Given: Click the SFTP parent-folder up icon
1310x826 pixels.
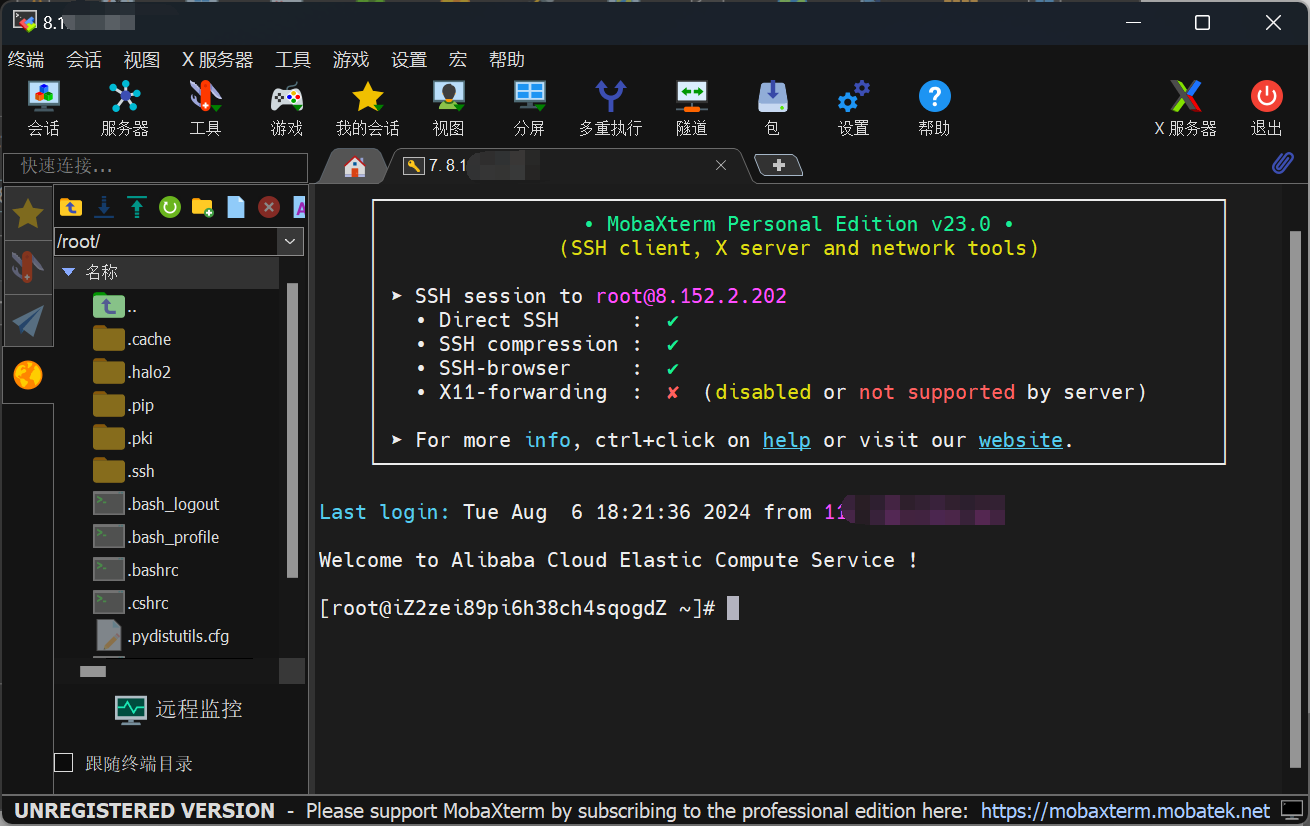Looking at the screenshot, I should click(71, 207).
